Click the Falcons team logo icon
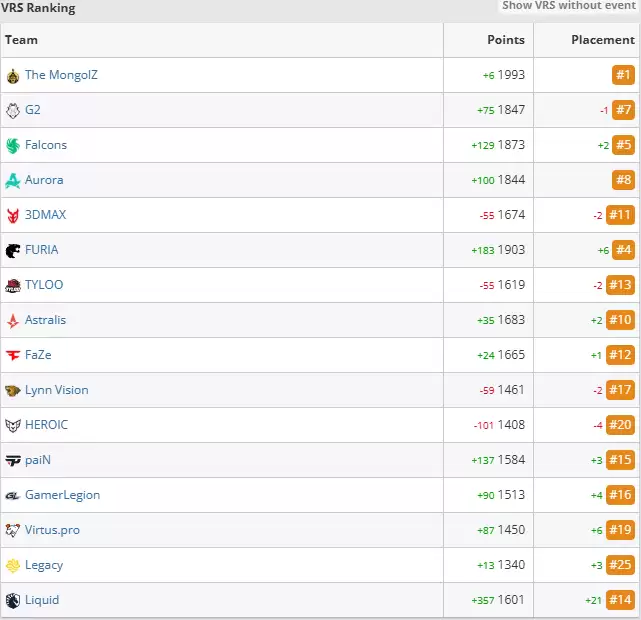The image size is (641, 620). coord(12,146)
